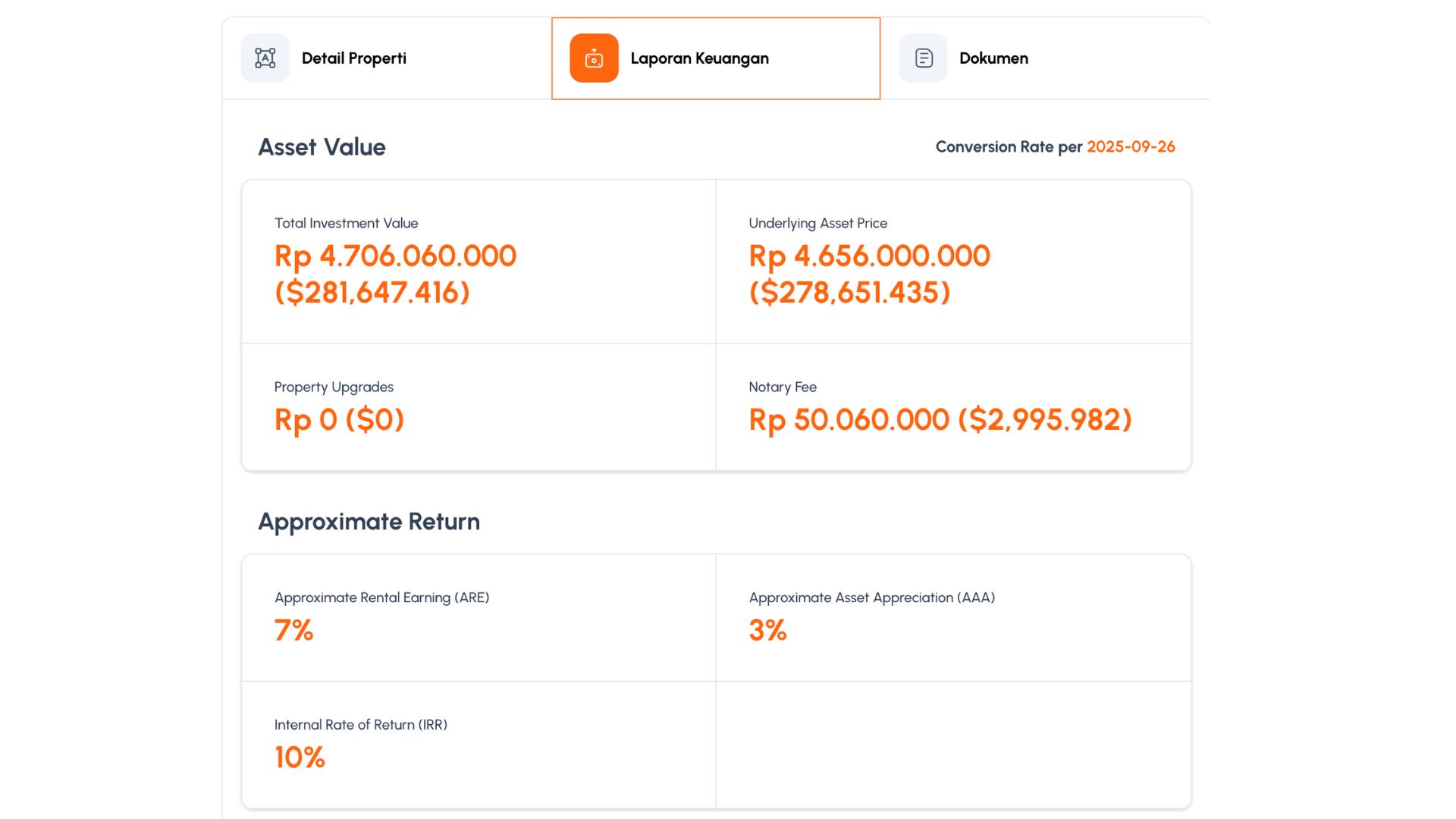
Task: Click the Detail Properti tab icon
Action: [x=265, y=58]
